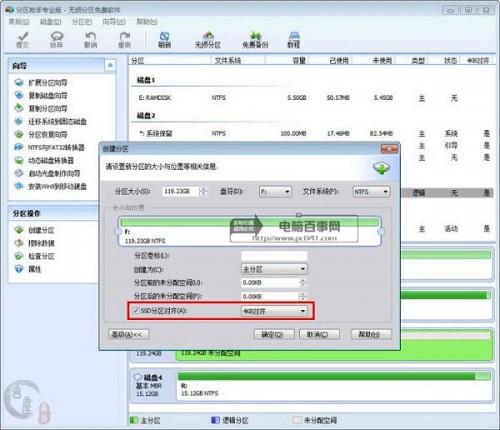Open the 磁盘(D) menu

click(50, 22)
